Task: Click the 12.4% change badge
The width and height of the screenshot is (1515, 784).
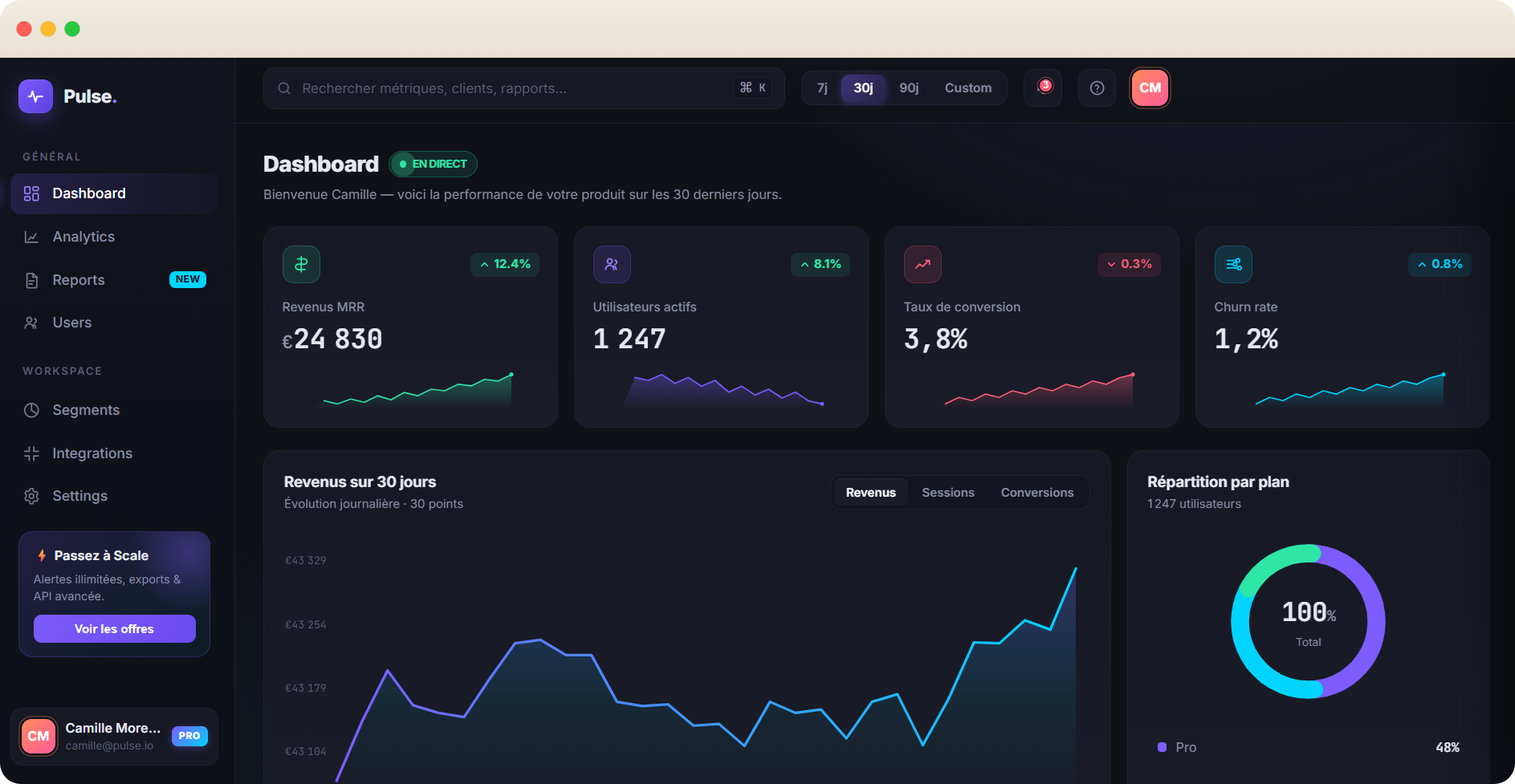Action: (x=505, y=264)
